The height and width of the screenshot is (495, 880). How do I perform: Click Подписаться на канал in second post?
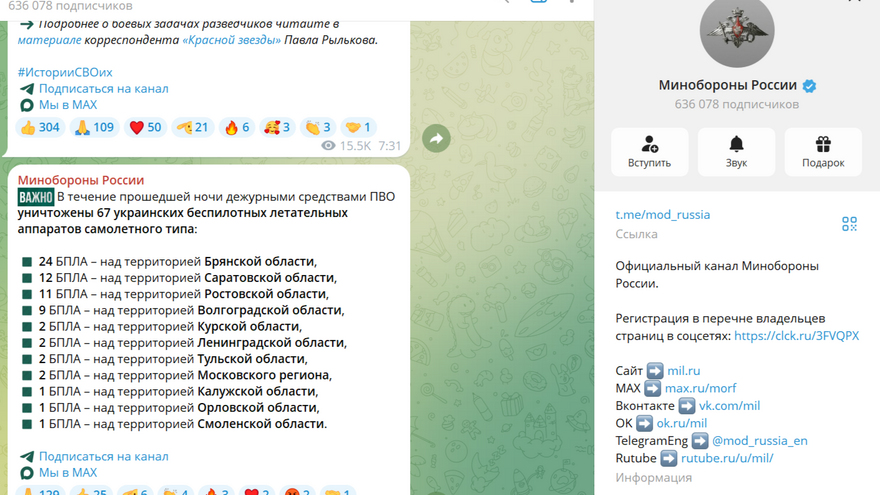tap(103, 456)
